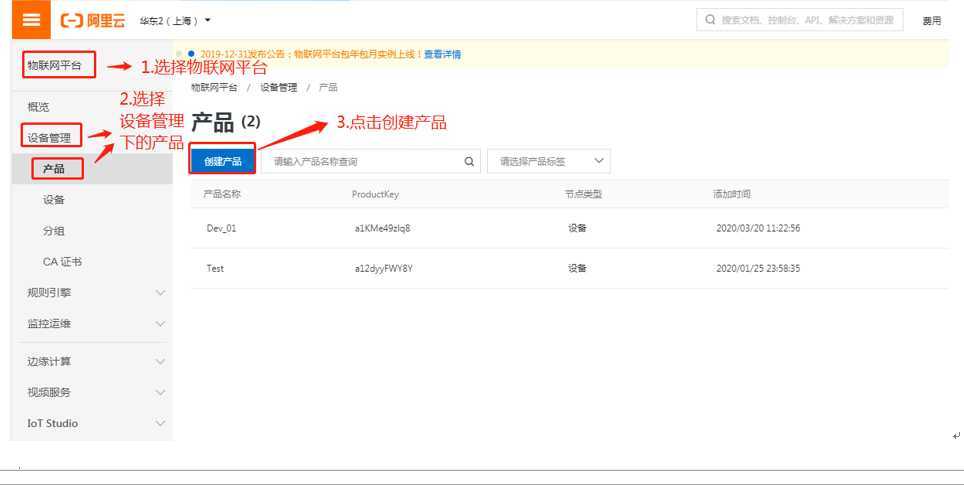The height and width of the screenshot is (485, 964).
Task: Open 概览 in the sidebar
Action: (38, 107)
